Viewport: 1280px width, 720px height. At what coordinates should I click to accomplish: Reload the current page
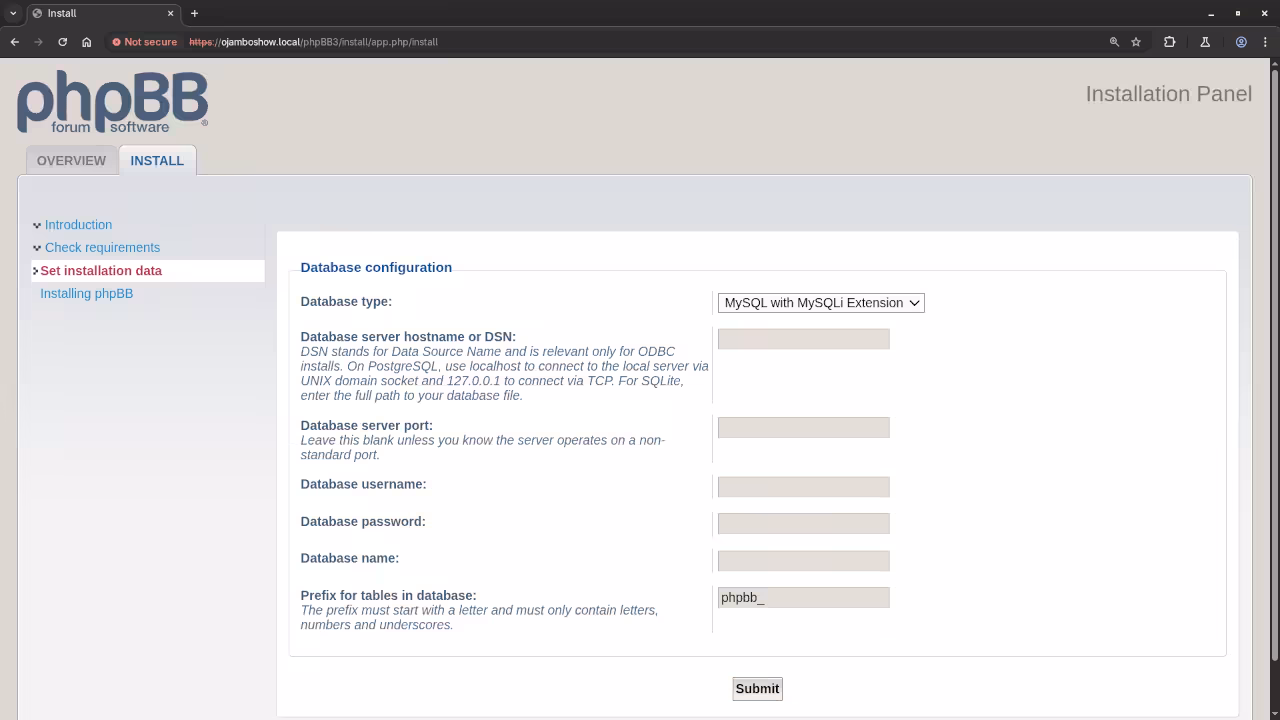coord(62,42)
